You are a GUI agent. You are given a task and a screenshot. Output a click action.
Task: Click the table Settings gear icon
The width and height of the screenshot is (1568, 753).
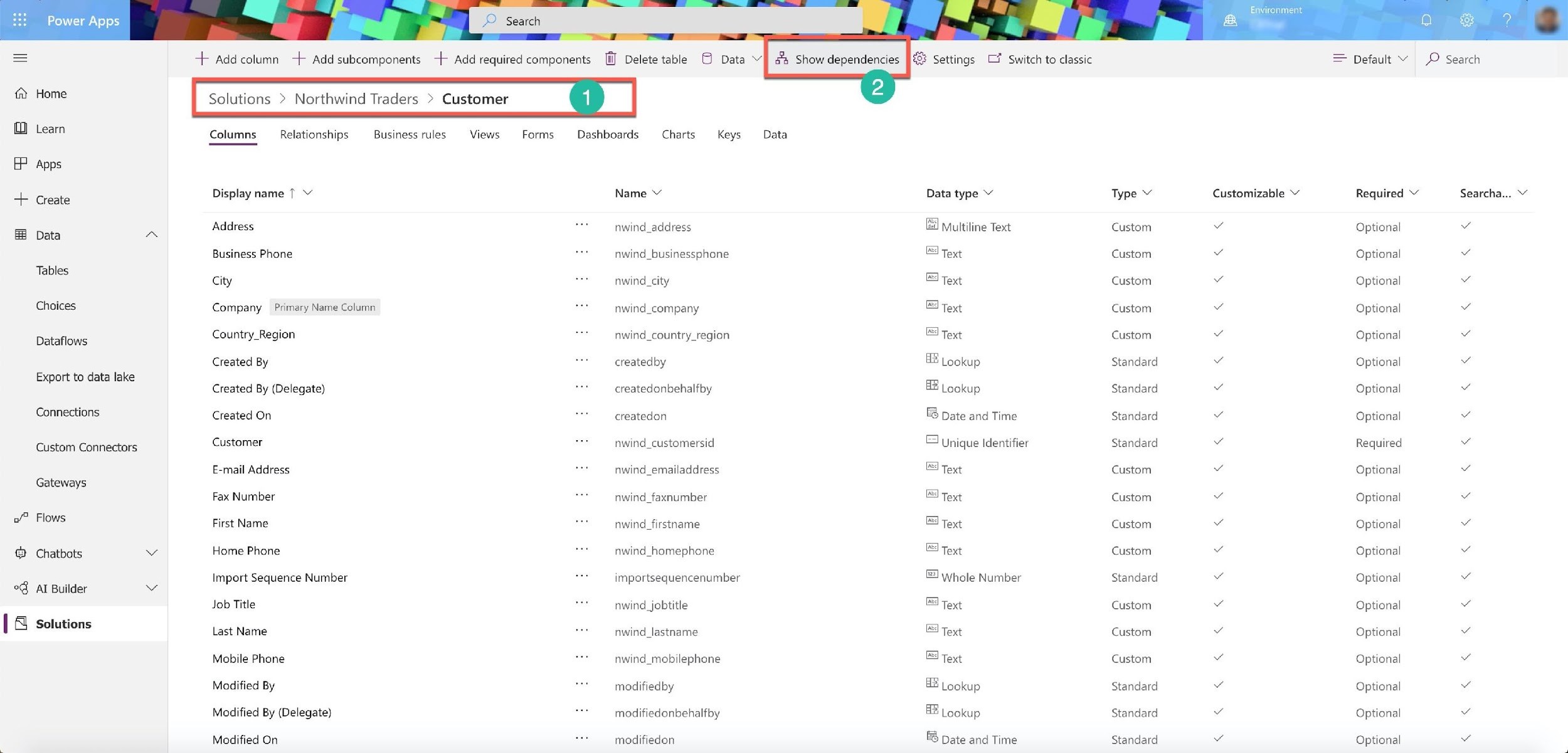[919, 58]
